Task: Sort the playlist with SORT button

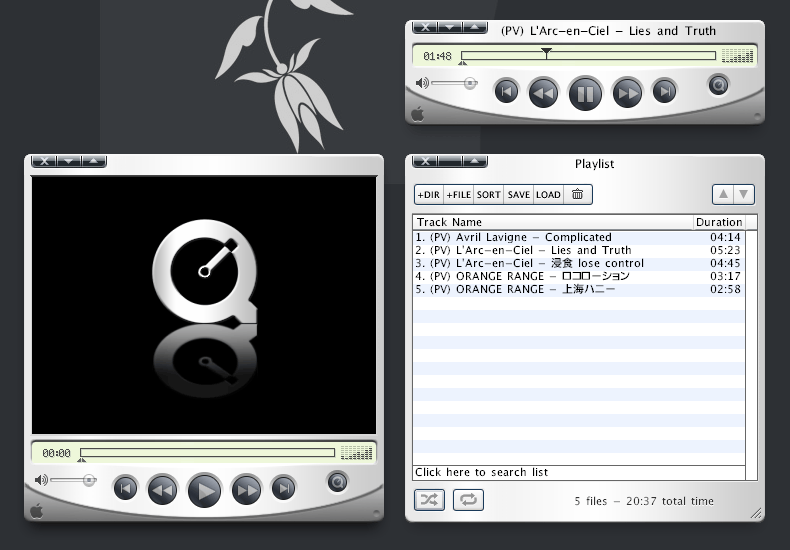Action: pyautogui.click(x=489, y=195)
